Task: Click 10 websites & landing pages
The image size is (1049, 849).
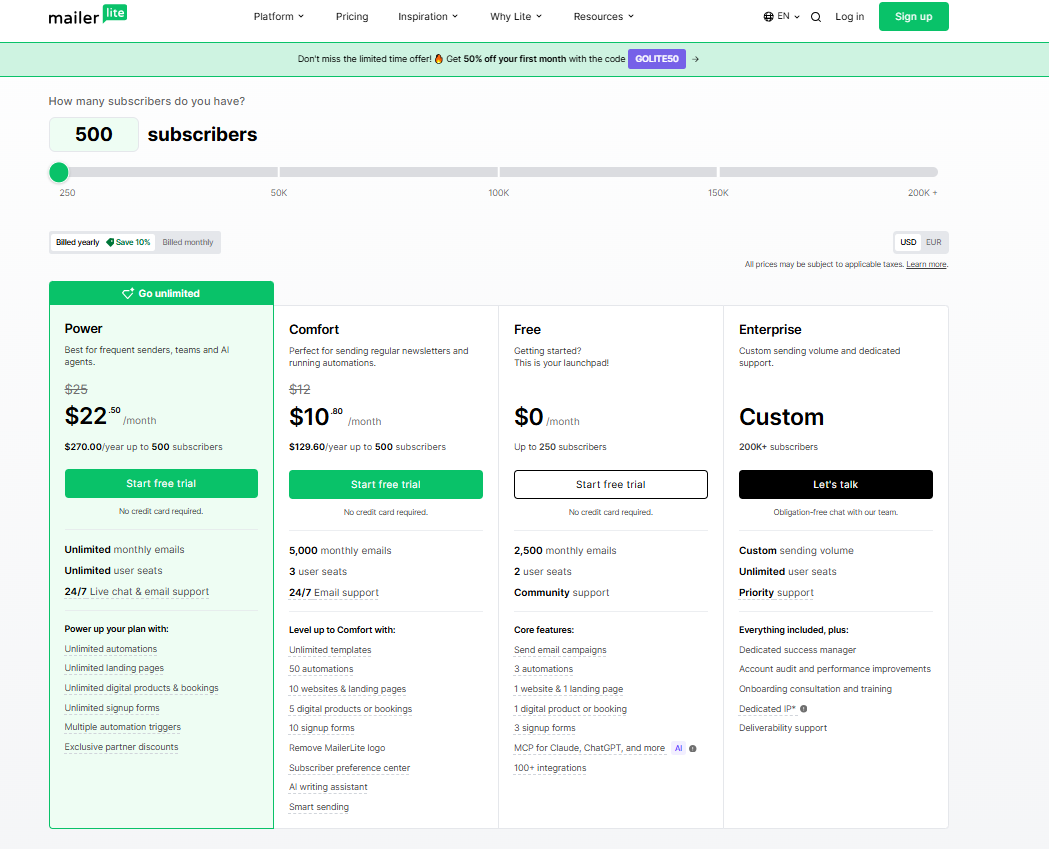Action: [x=347, y=689]
